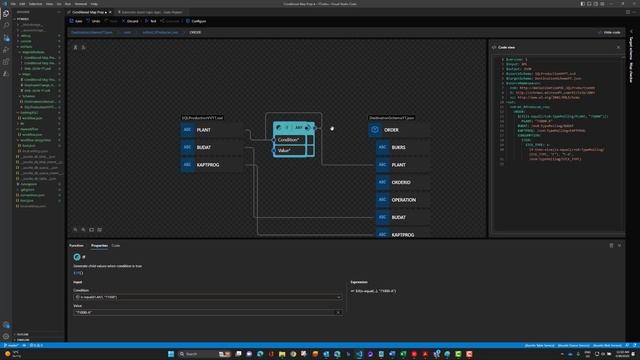Click zoom in icon on canvas controls
The width and height of the screenshot is (640, 360).
[83, 230]
